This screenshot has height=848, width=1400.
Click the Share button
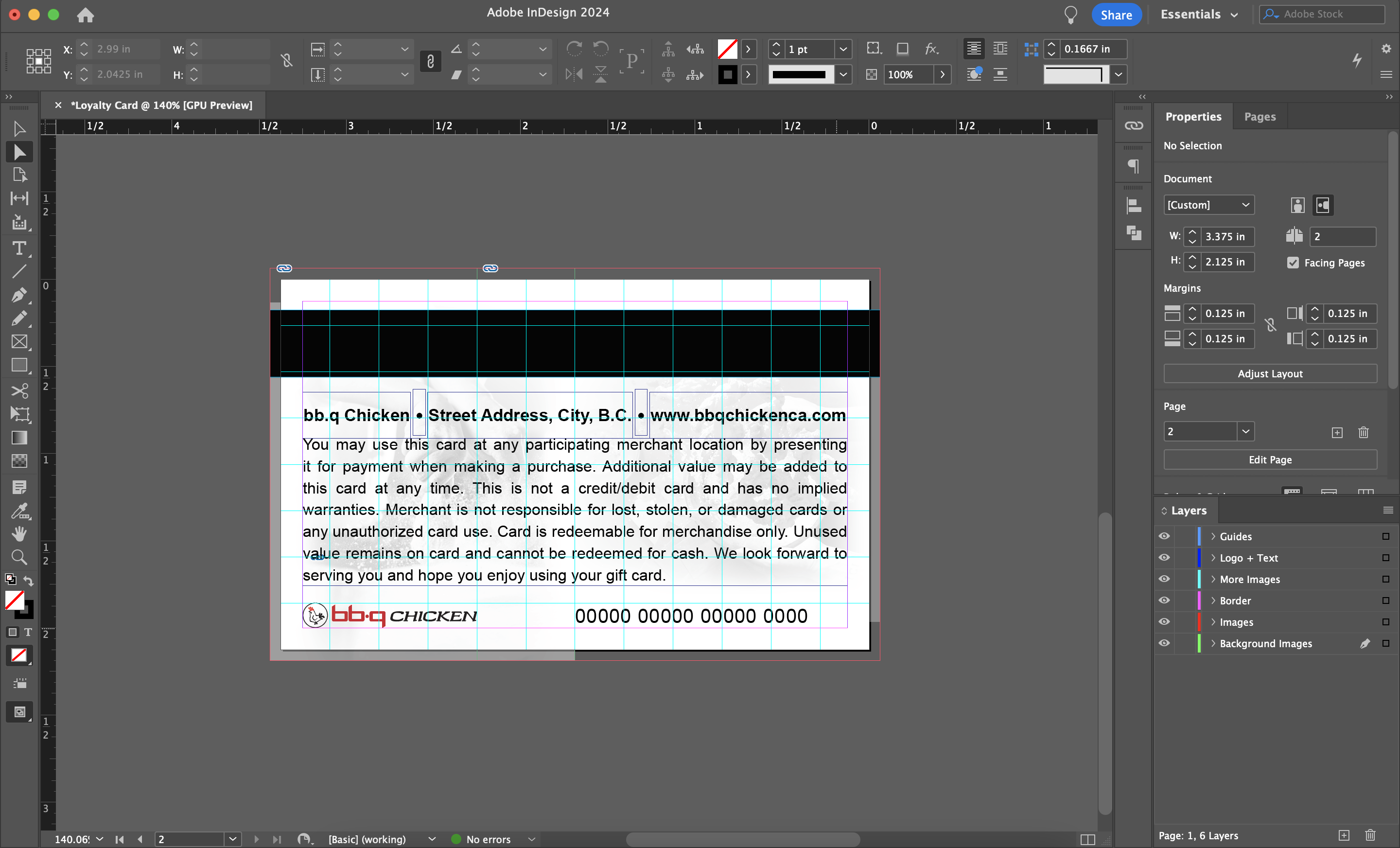[1116, 15]
